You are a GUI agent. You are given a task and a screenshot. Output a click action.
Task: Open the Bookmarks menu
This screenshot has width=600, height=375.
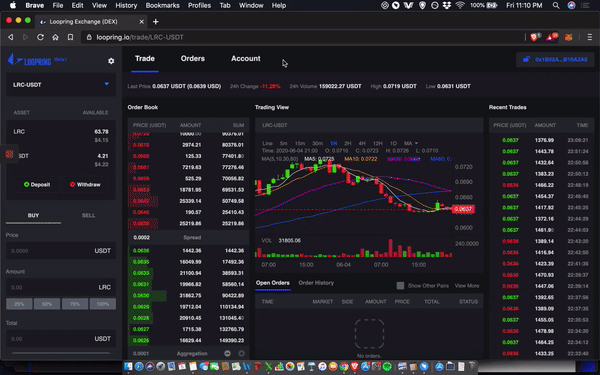(x=163, y=5)
